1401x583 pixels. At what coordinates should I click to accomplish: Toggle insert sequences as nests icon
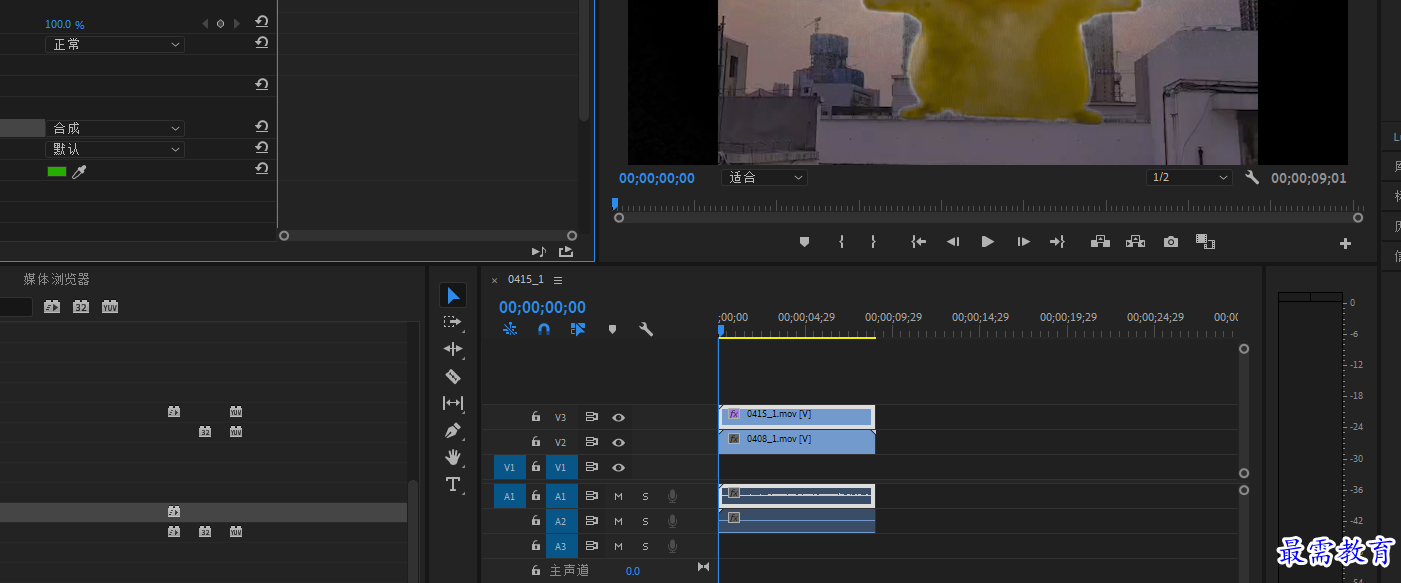510,329
